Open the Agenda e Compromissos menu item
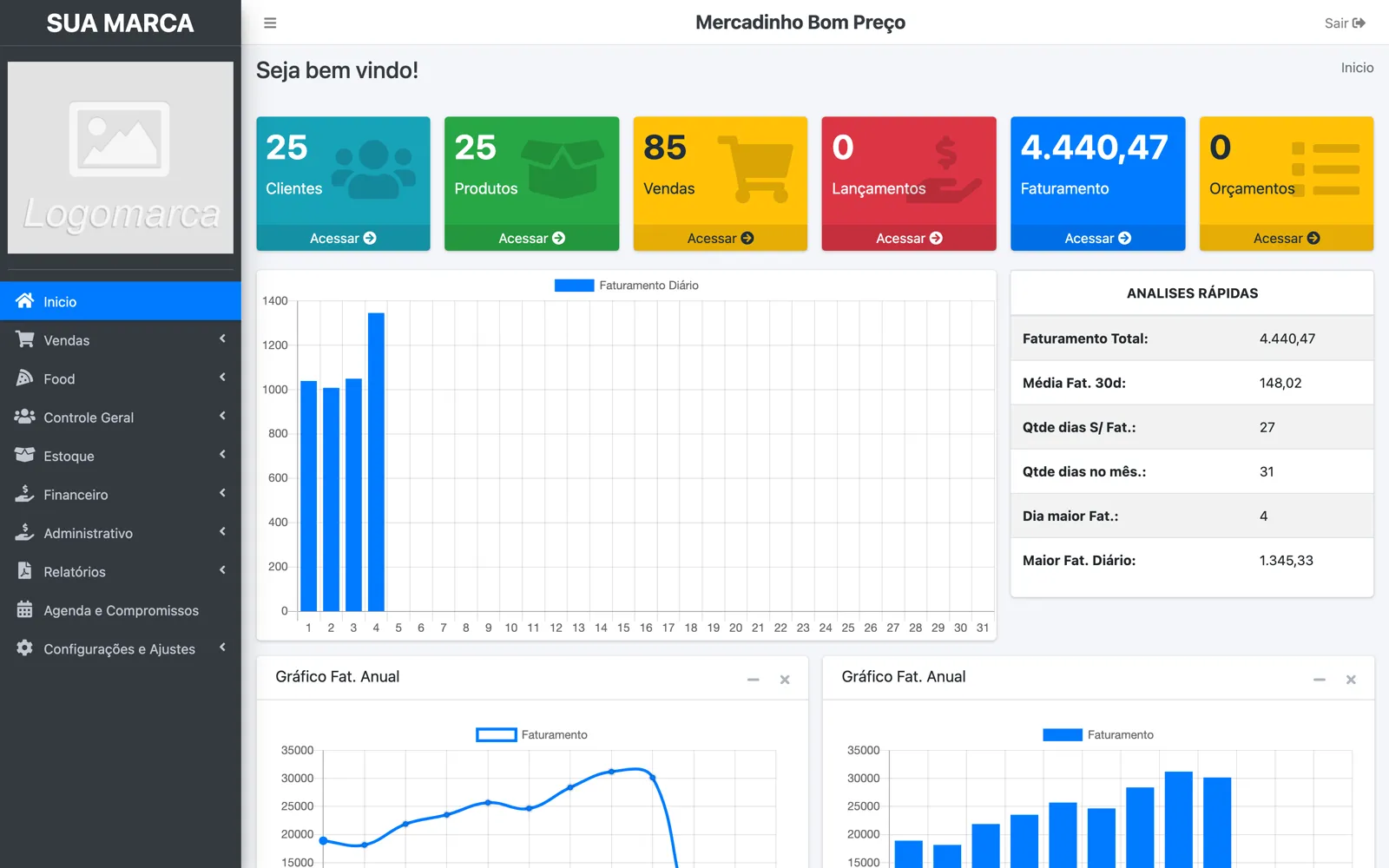This screenshot has height=868, width=1389. (121, 610)
